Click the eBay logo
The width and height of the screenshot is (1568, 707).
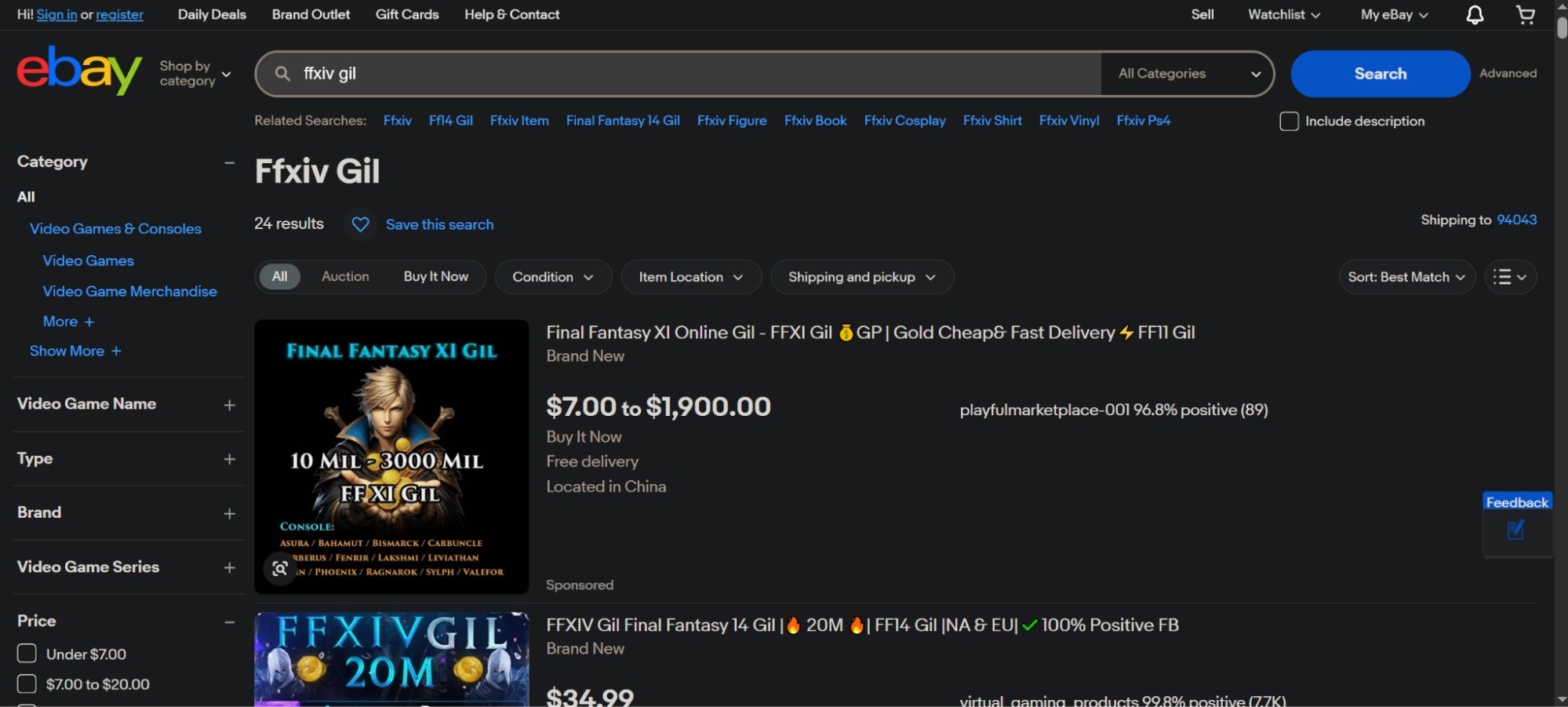click(79, 71)
